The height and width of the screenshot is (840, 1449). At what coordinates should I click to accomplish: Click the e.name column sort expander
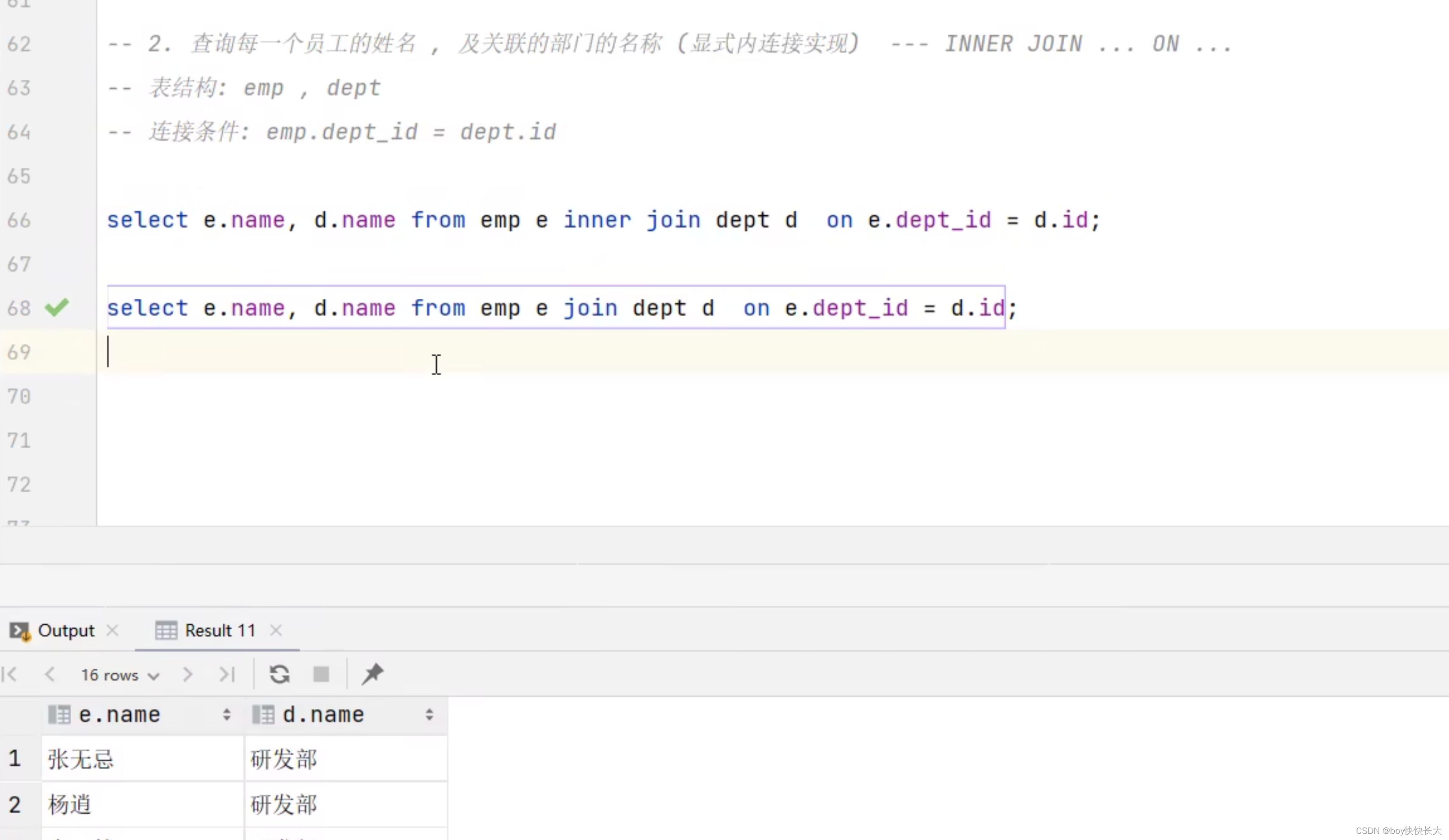pyautogui.click(x=225, y=715)
